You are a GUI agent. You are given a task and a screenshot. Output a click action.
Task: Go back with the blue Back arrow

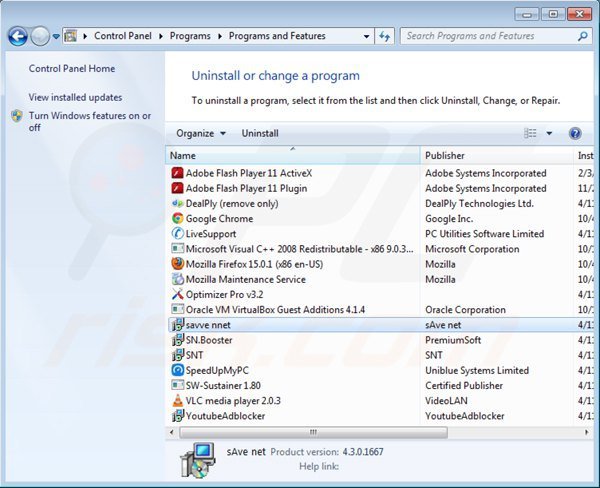[18, 37]
